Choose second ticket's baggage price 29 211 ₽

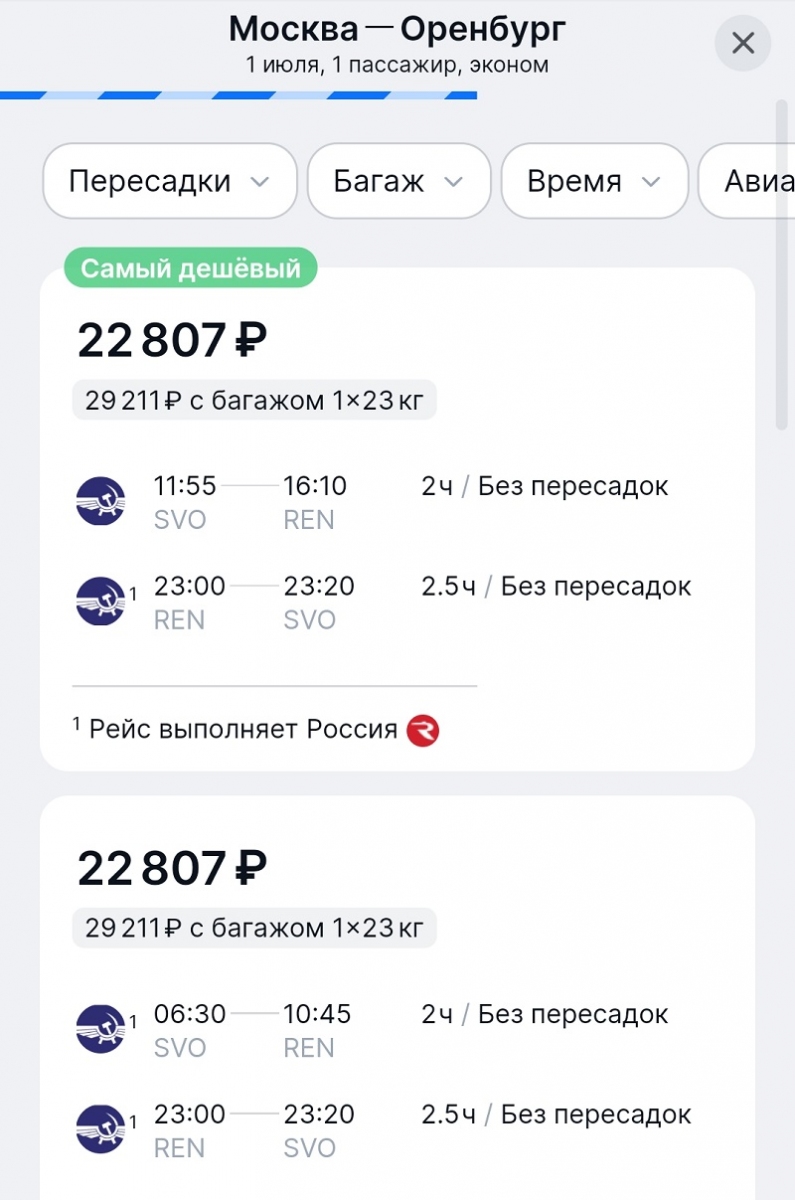point(254,929)
